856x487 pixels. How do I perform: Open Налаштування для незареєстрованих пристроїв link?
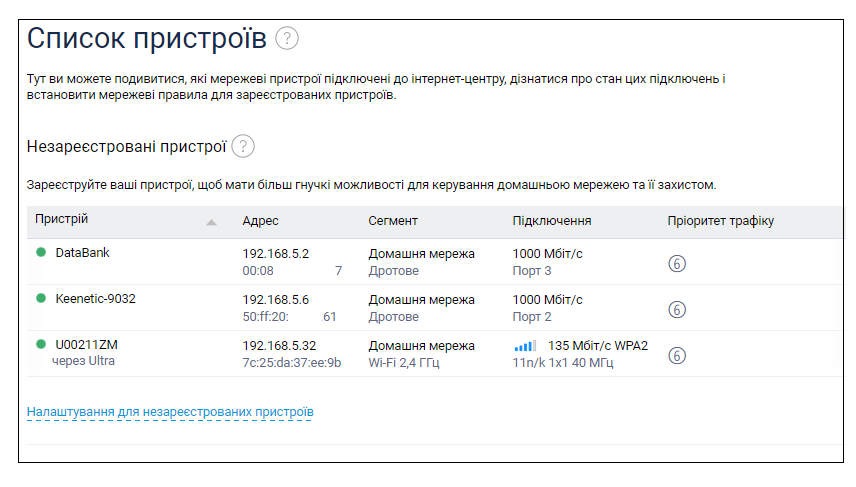[169, 411]
